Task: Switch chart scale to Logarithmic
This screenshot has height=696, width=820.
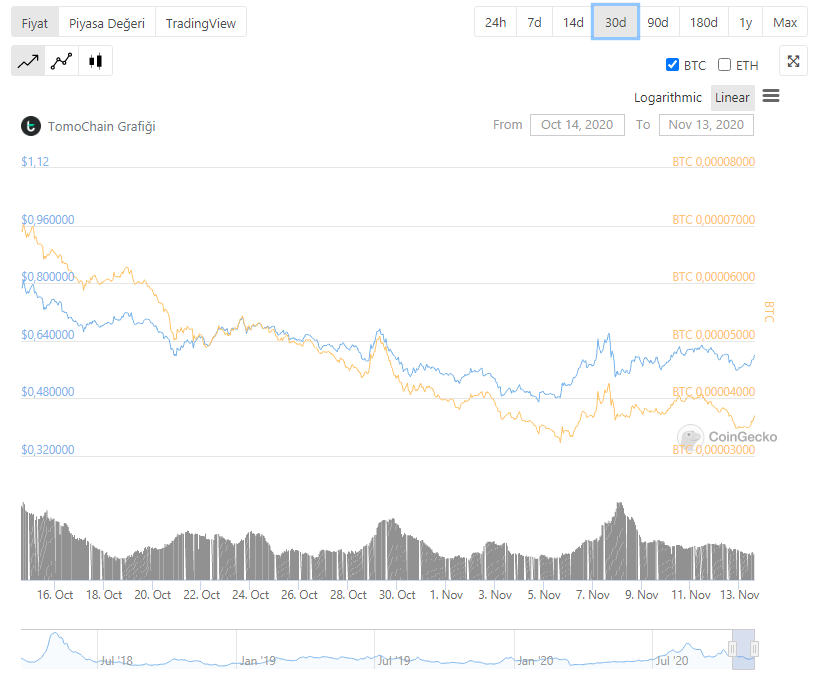Action: pos(668,97)
